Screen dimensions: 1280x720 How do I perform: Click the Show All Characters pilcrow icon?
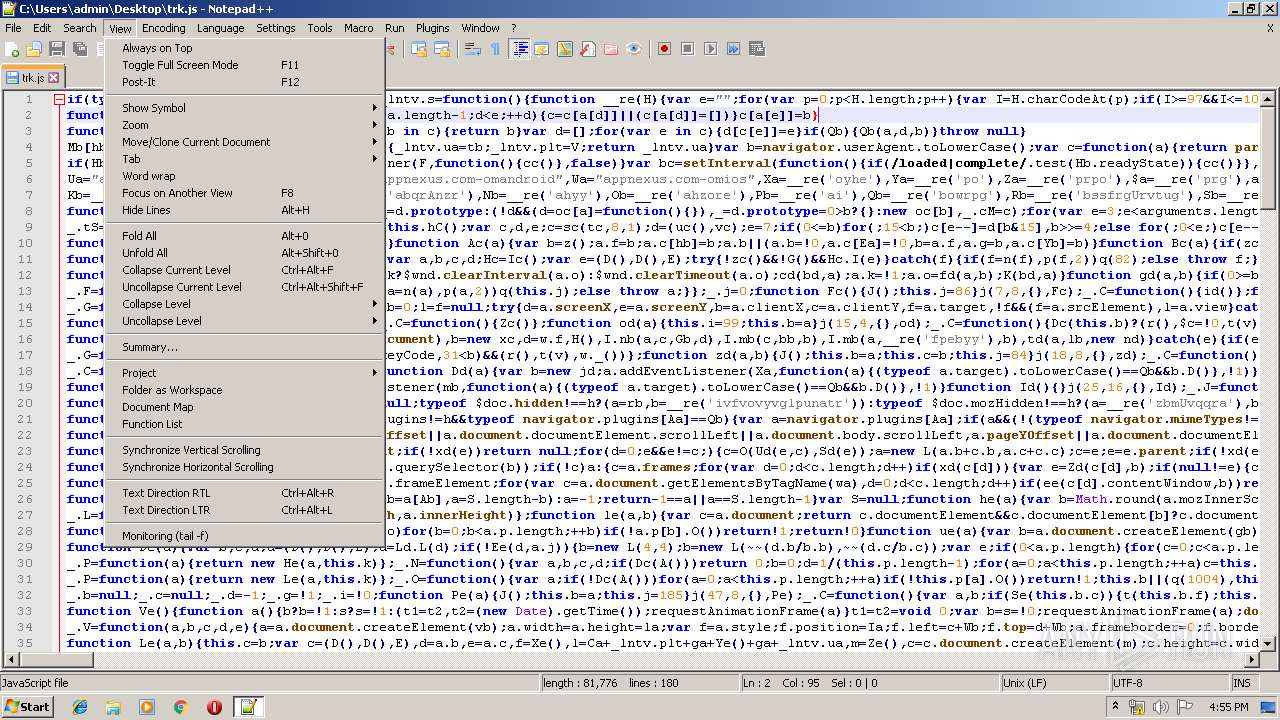point(495,49)
